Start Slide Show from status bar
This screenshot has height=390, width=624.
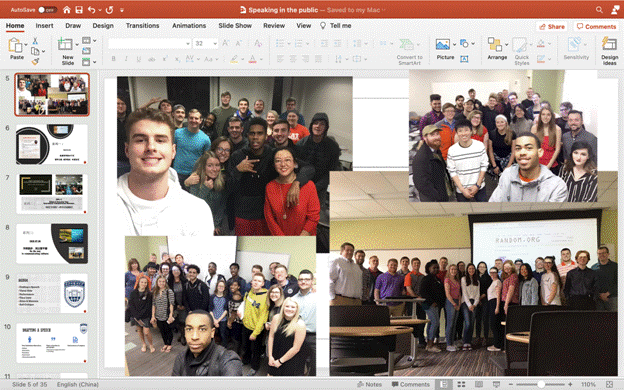[496, 384]
